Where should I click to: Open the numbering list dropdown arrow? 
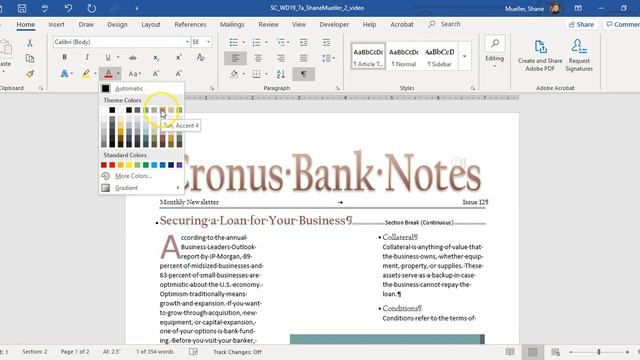pyautogui.click(x=266, y=42)
